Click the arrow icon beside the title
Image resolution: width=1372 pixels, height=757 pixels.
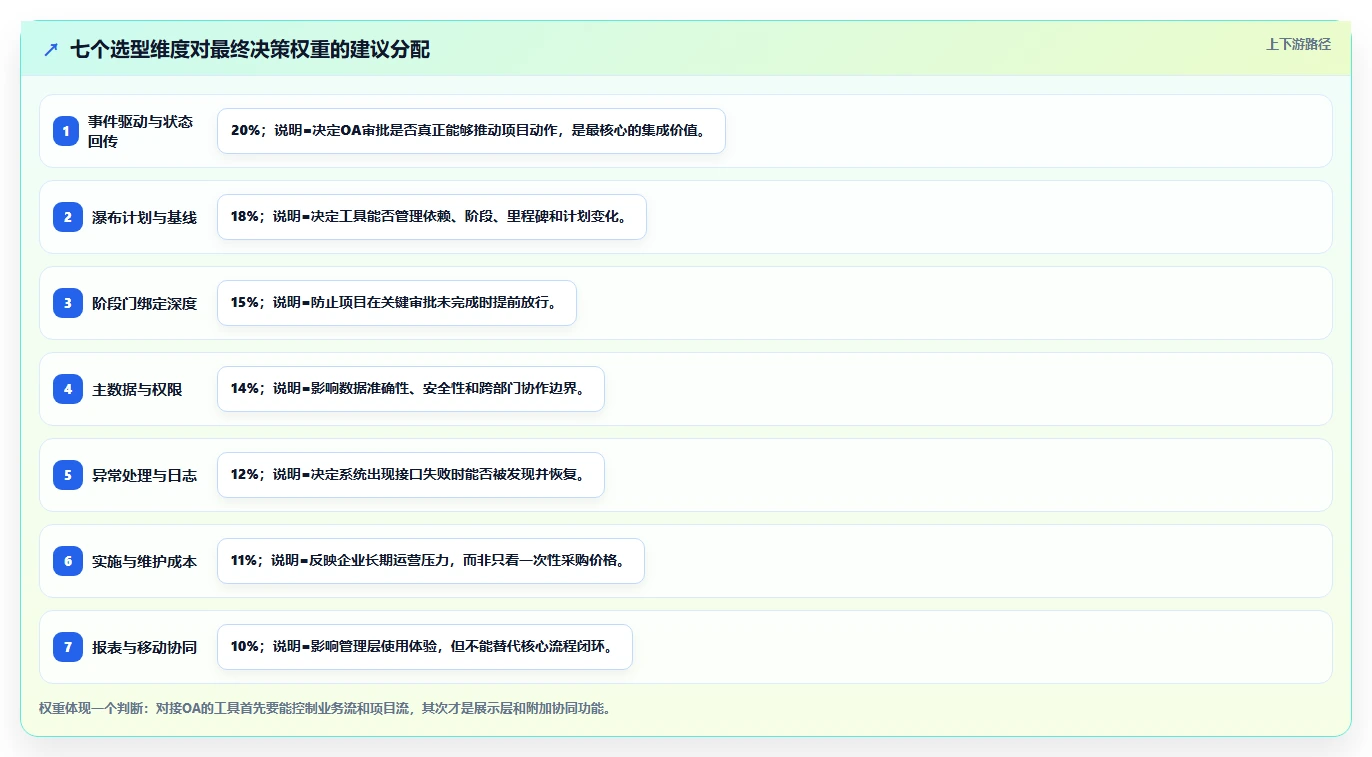(51, 49)
